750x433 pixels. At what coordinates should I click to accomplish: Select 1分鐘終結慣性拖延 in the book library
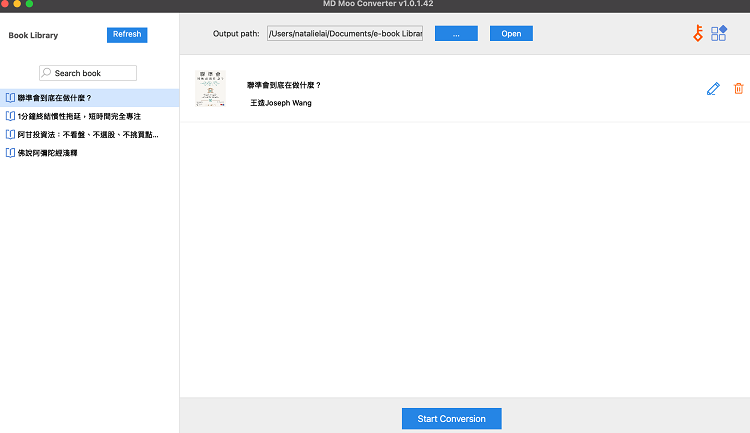click(79, 116)
